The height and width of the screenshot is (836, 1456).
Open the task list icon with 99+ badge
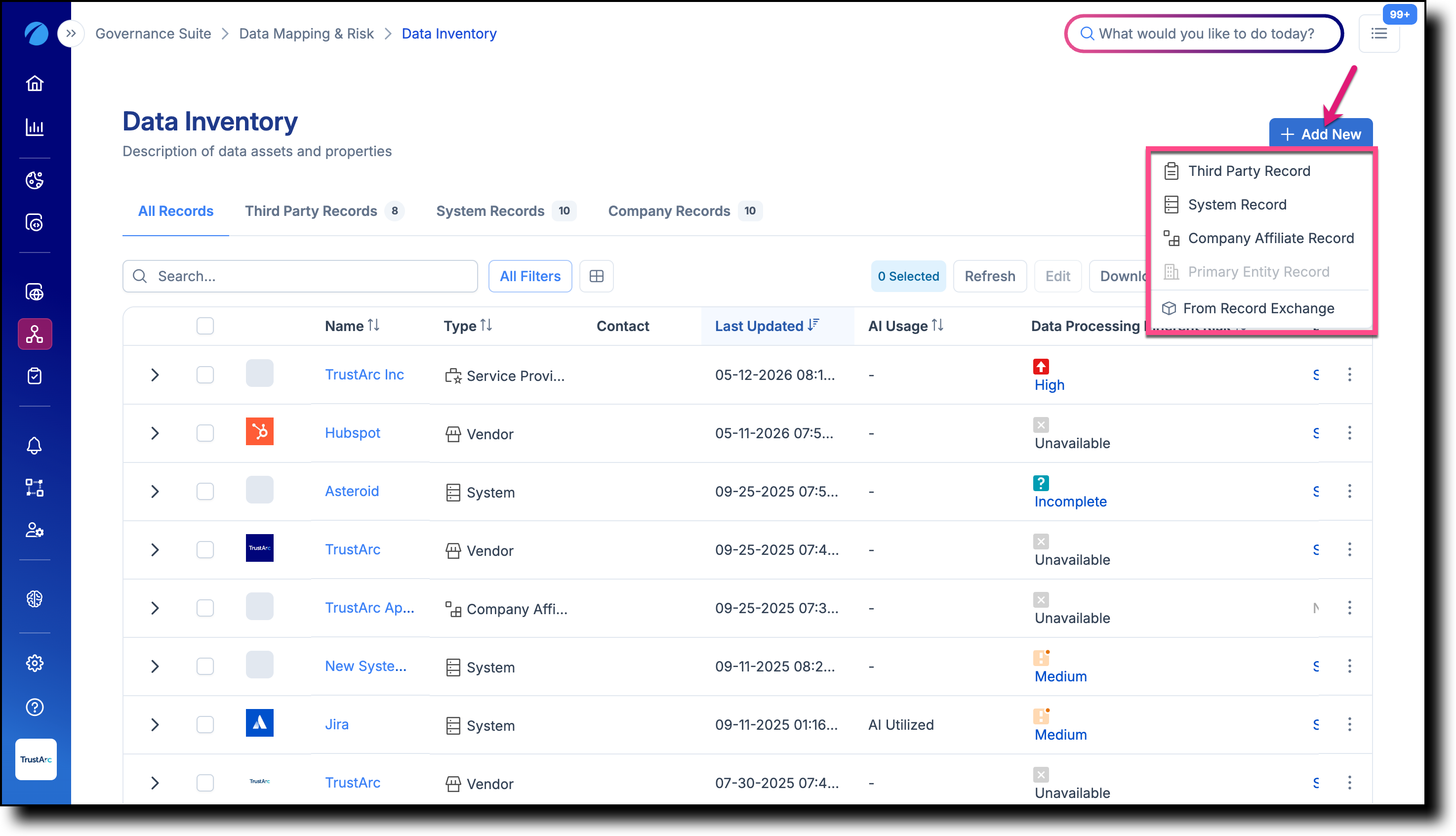pyautogui.click(x=1379, y=34)
